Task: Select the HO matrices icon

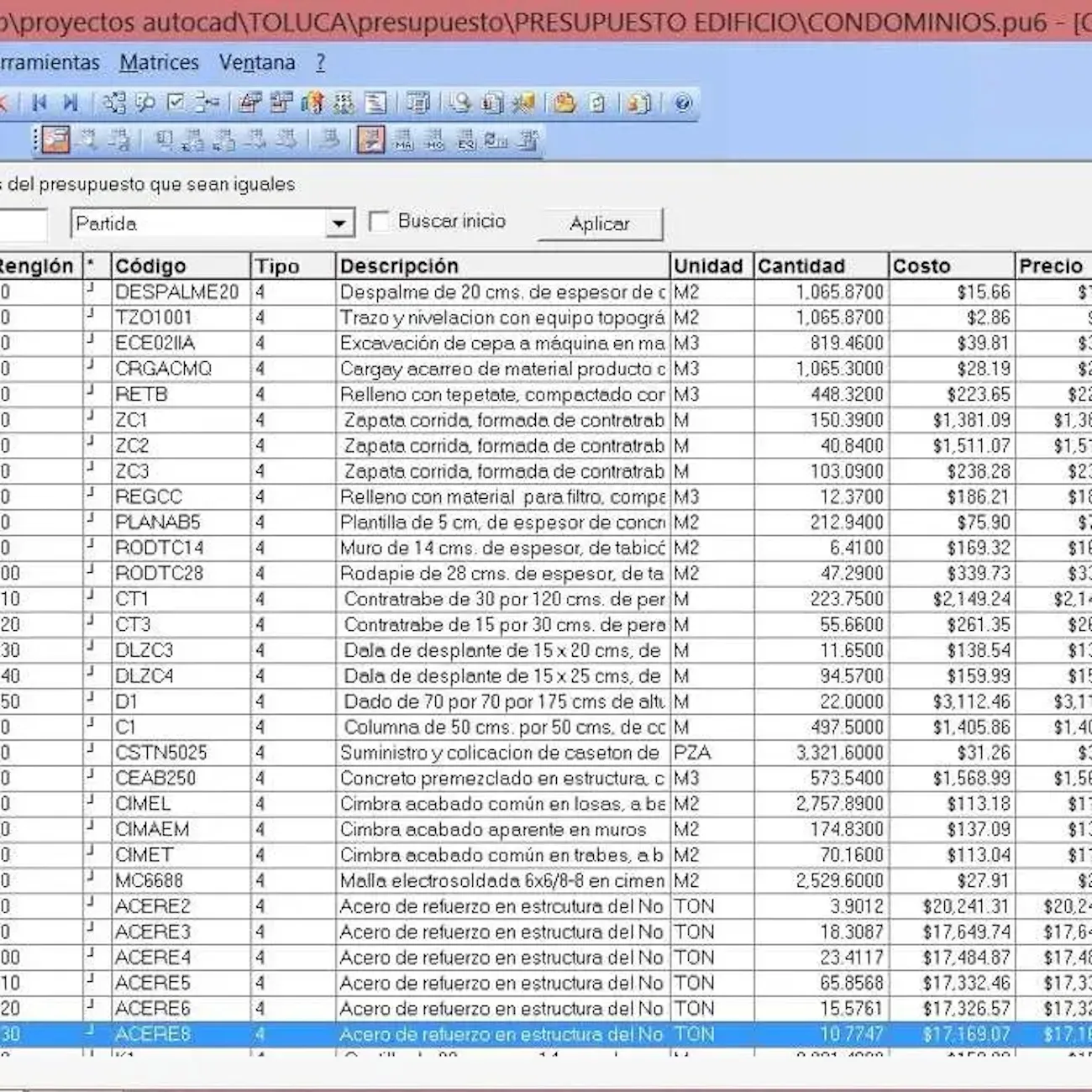Action: point(434,141)
